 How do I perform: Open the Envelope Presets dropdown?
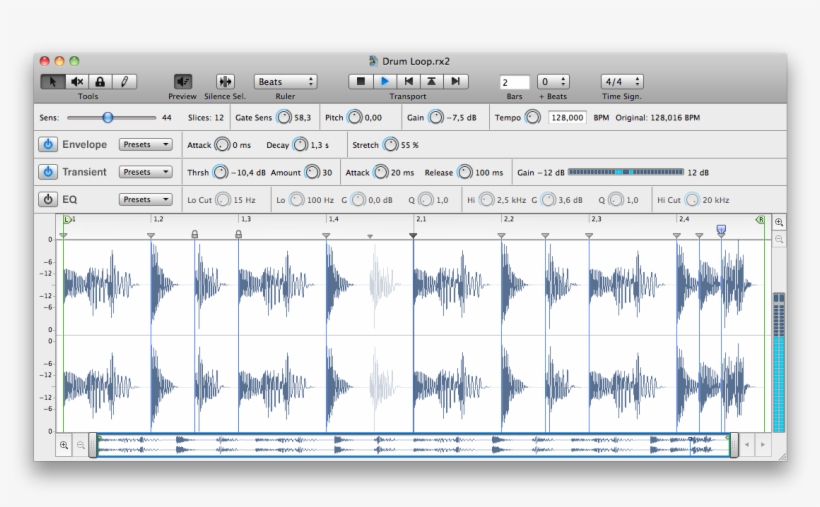[x=145, y=145]
